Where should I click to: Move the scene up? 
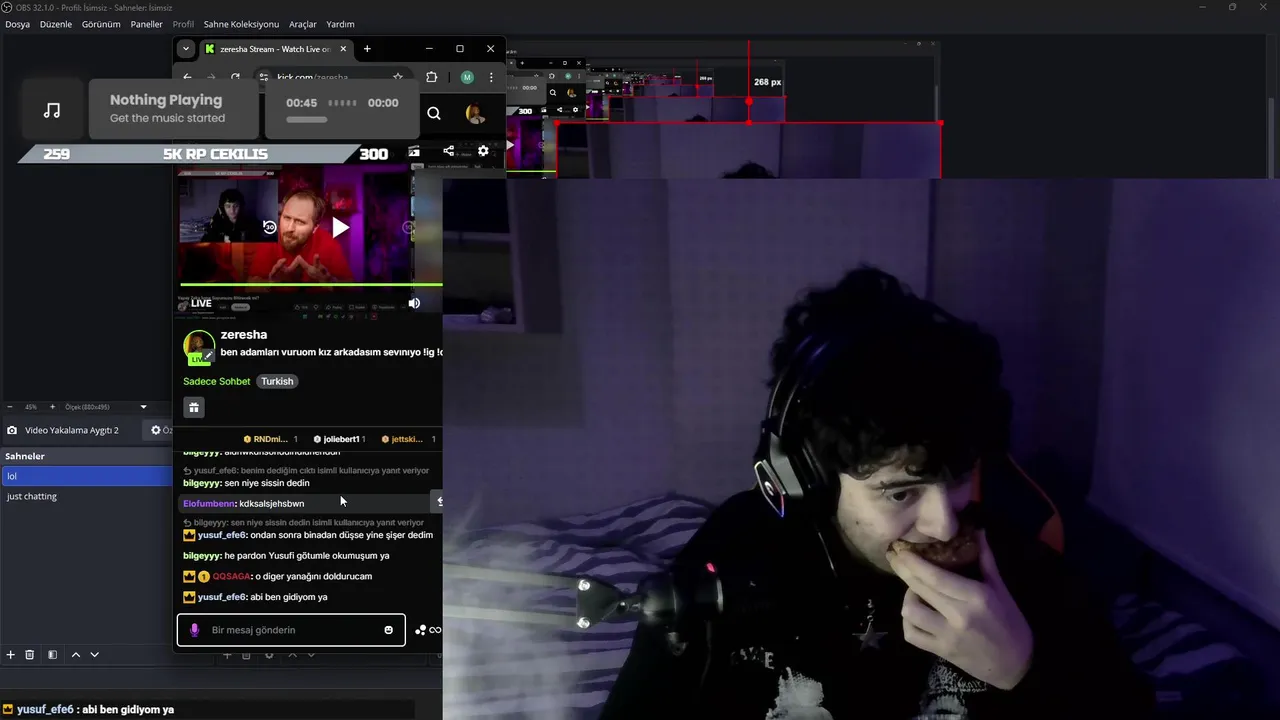pyautogui.click(x=75, y=655)
